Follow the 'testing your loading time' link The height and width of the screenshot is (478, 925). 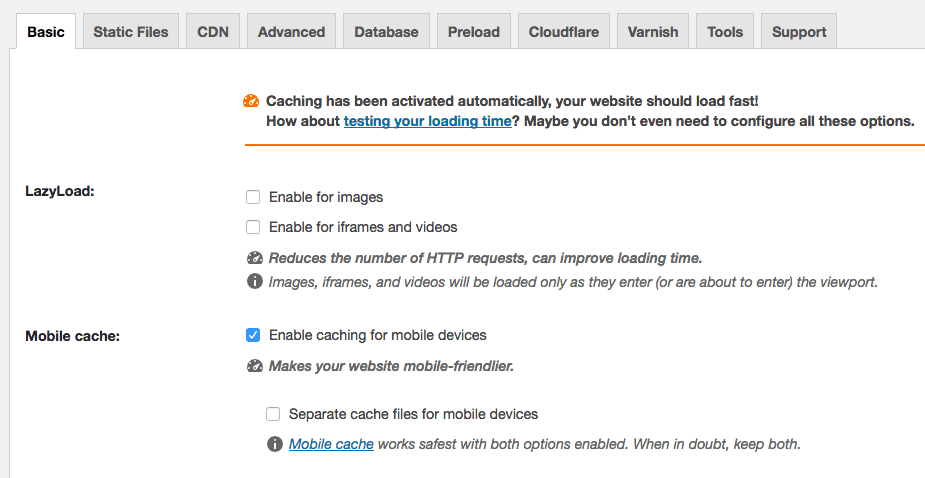pos(427,122)
